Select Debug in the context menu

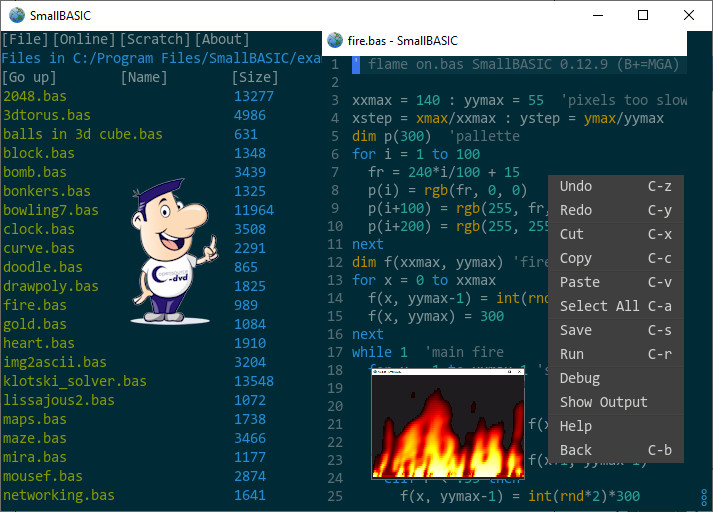pos(580,378)
